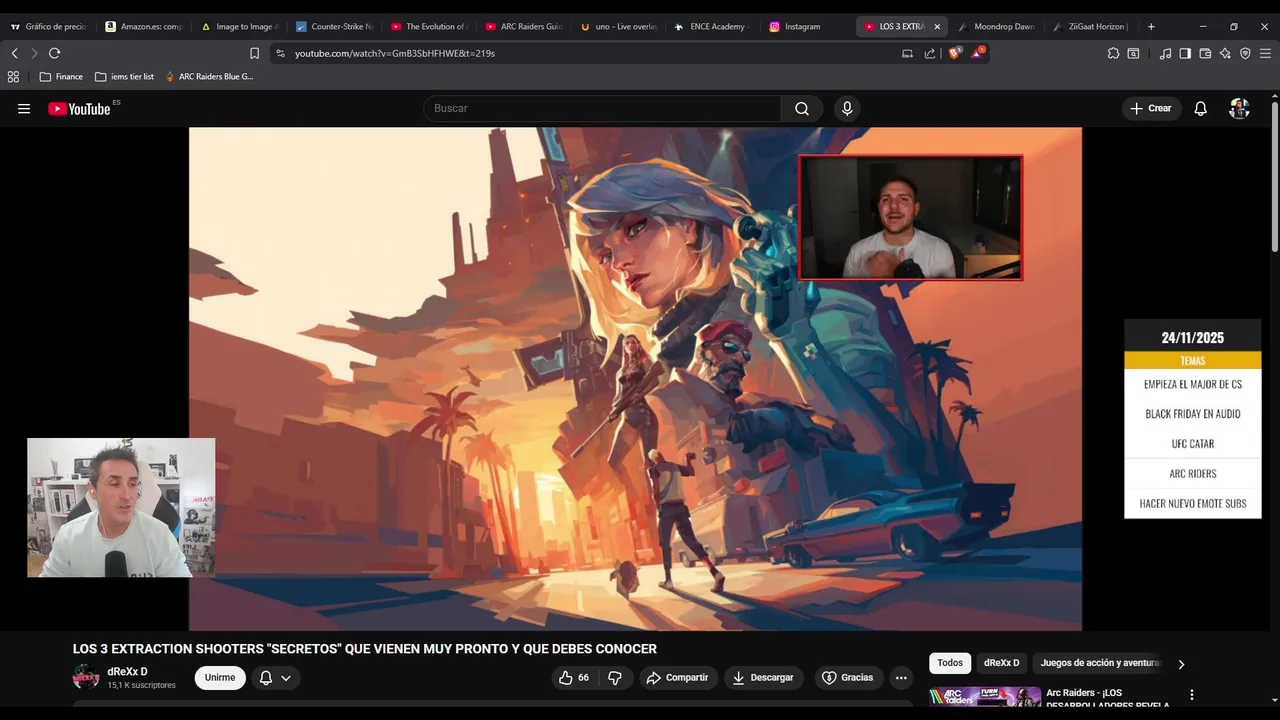Select the Todos filter chip
This screenshot has height=720, width=1280.
[950, 663]
